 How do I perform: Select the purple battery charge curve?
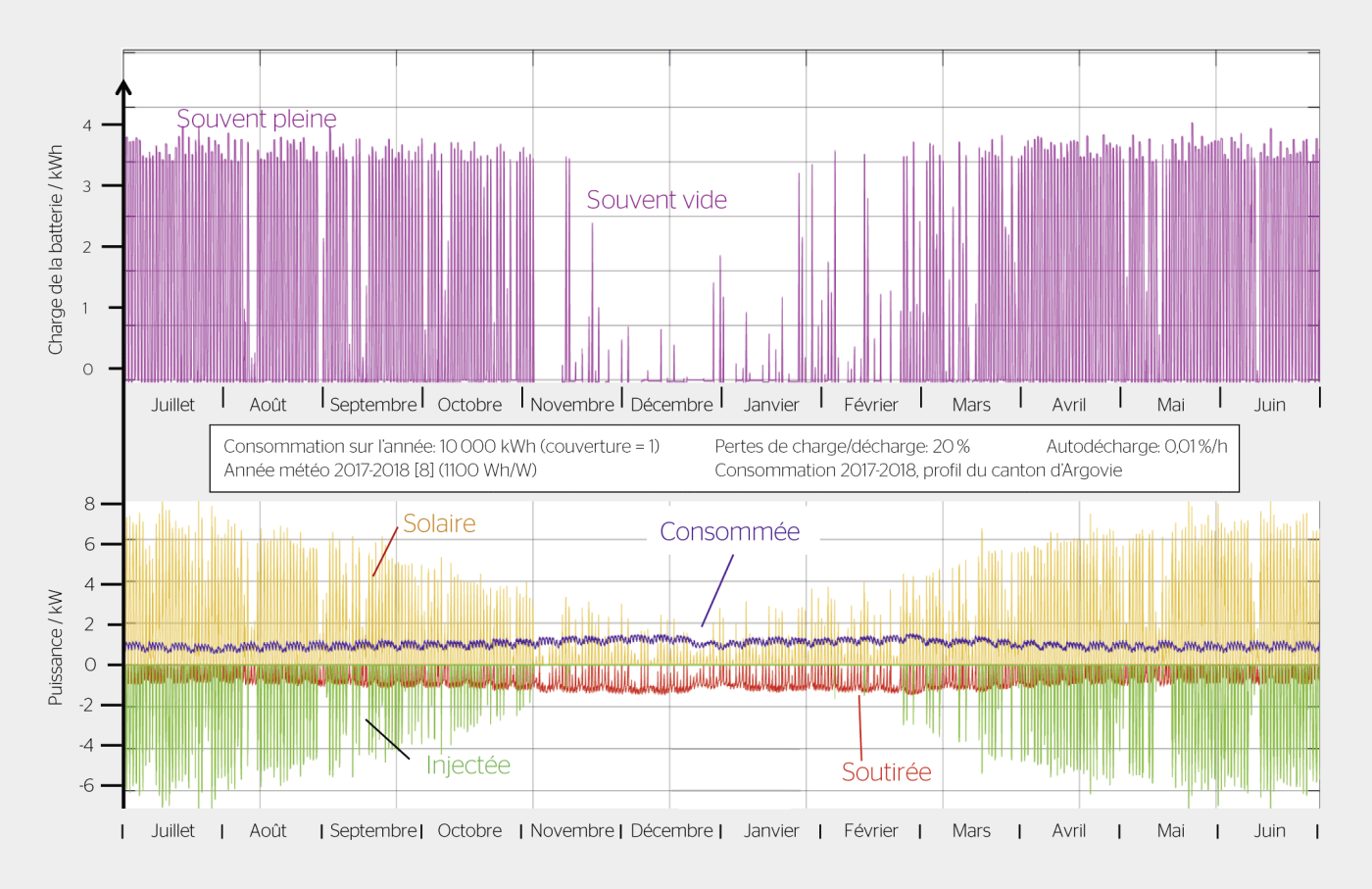(294, 245)
